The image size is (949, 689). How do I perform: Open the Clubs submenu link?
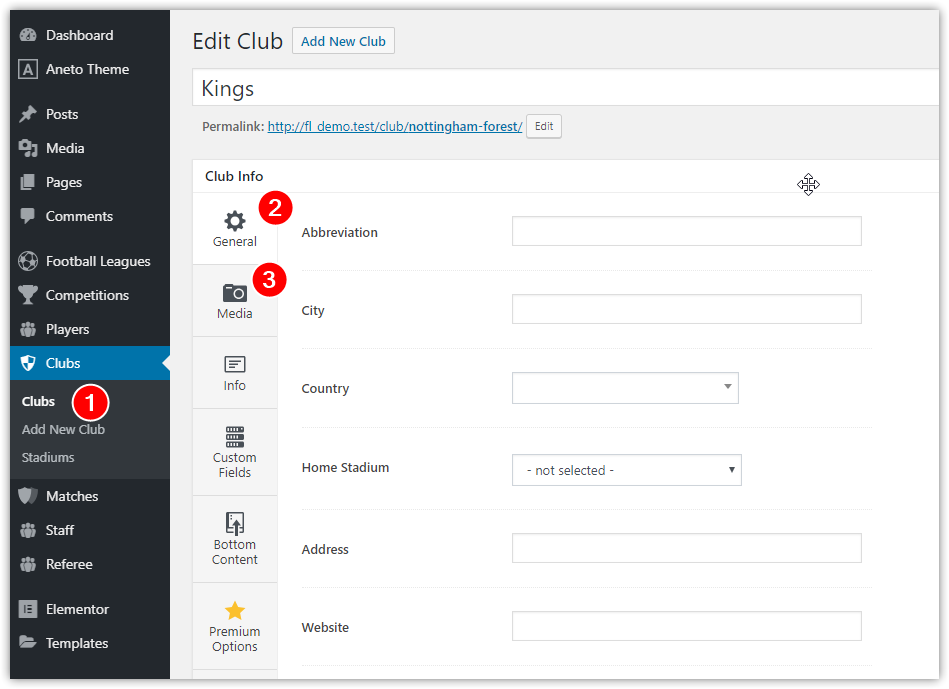tap(38, 401)
